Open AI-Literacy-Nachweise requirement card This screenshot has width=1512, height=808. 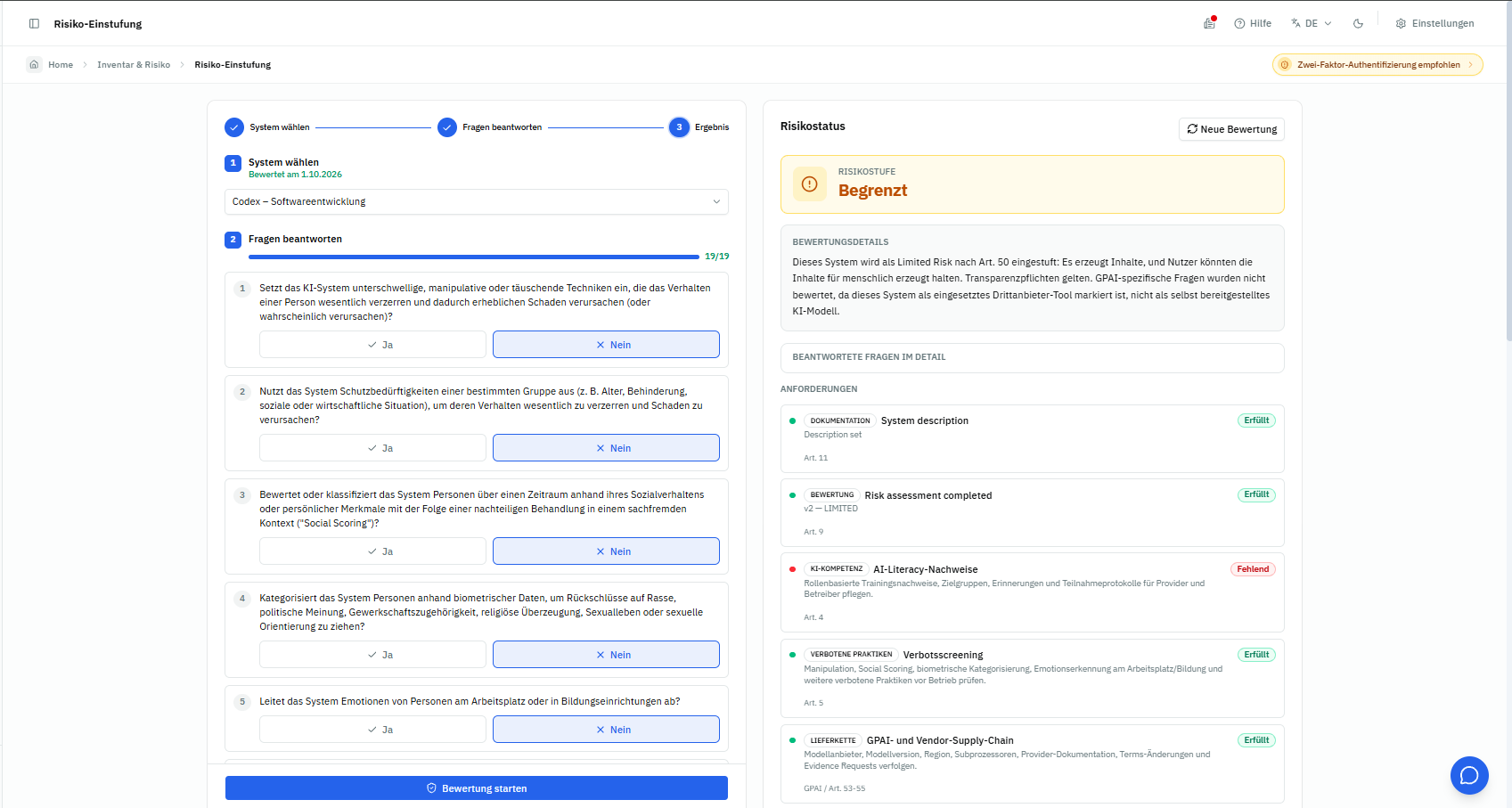[1032, 592]
